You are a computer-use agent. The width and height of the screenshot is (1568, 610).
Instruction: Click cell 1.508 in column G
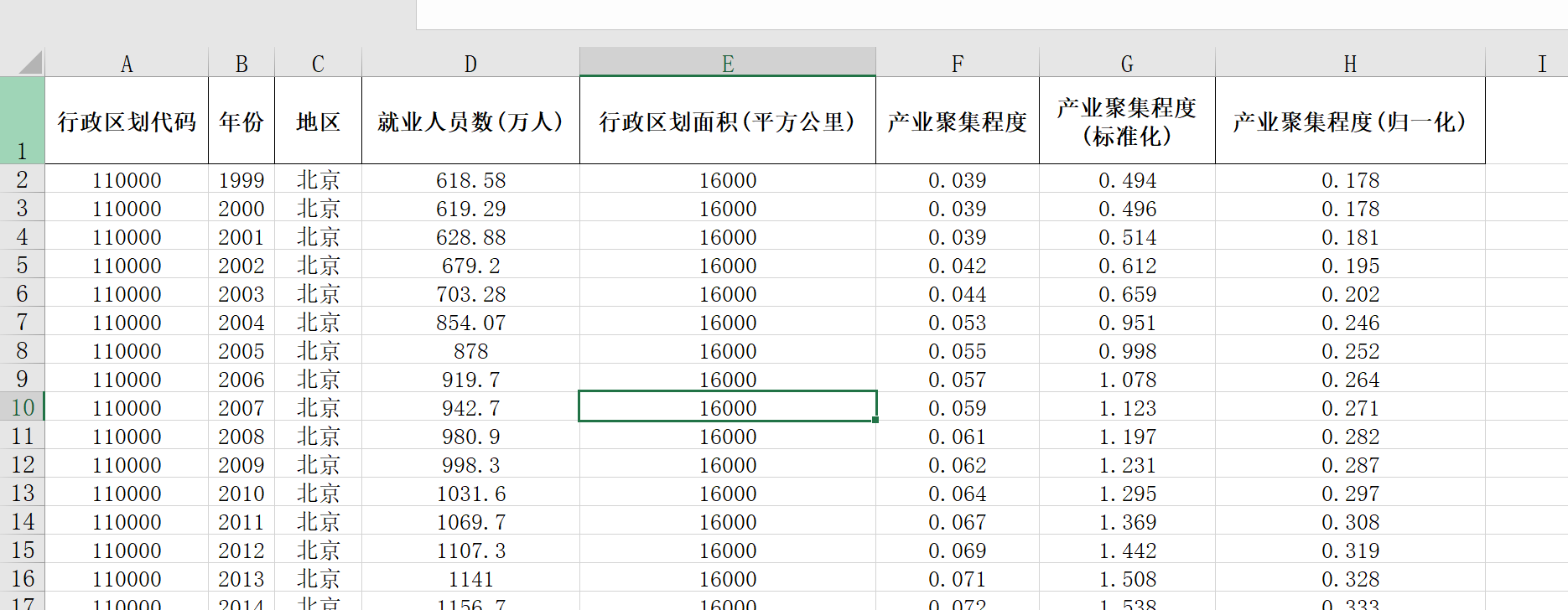[x=1127, y=578]
